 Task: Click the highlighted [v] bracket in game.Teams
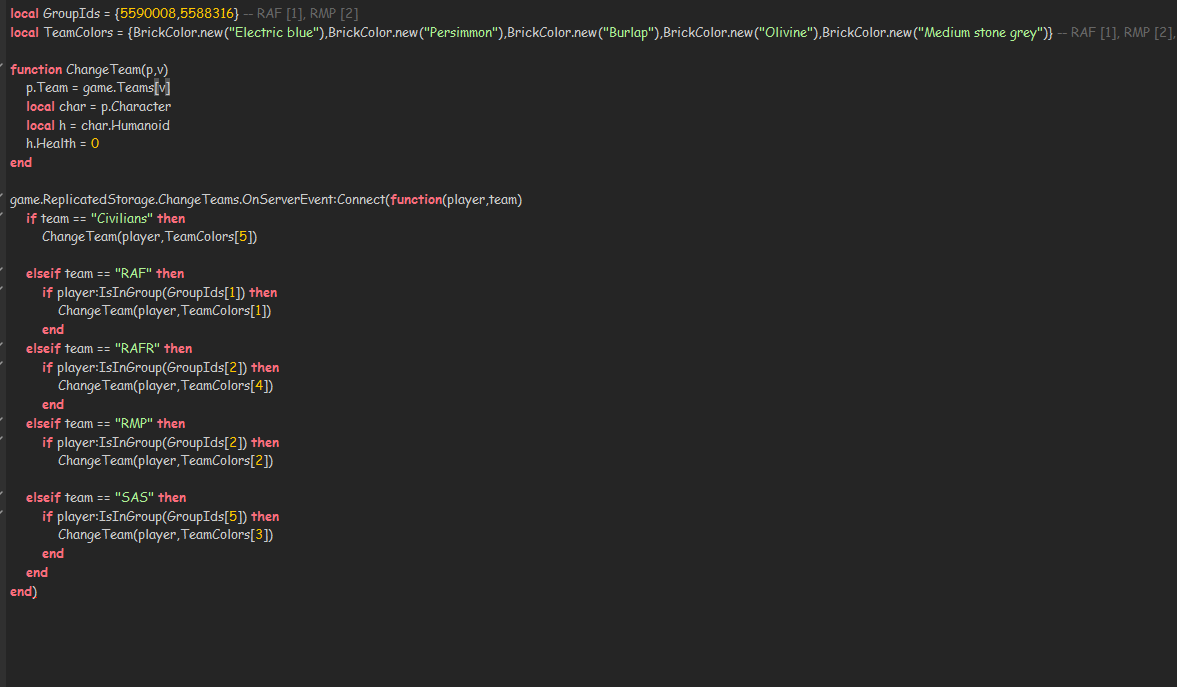pos(164,88)
